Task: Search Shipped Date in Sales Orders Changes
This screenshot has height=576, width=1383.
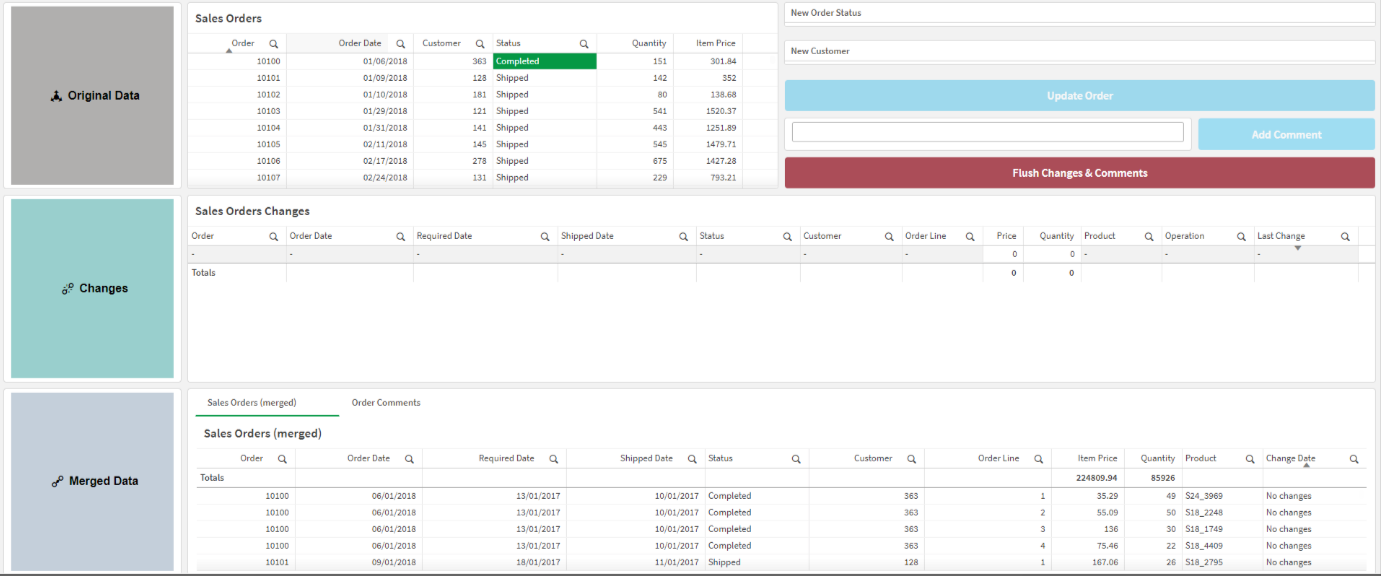Action: pyautogui.click(x=684, y=237)
